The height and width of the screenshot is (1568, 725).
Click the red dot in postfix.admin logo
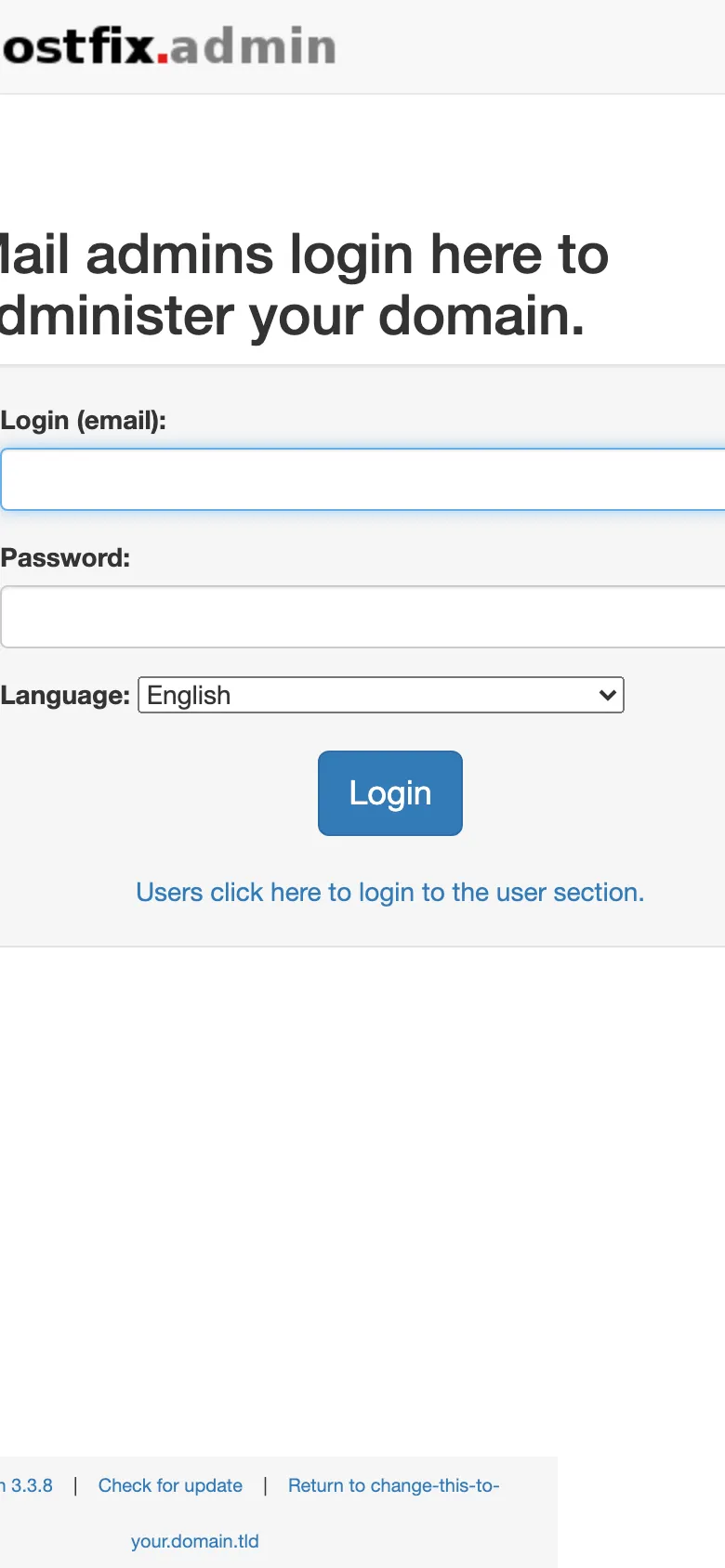163,58
